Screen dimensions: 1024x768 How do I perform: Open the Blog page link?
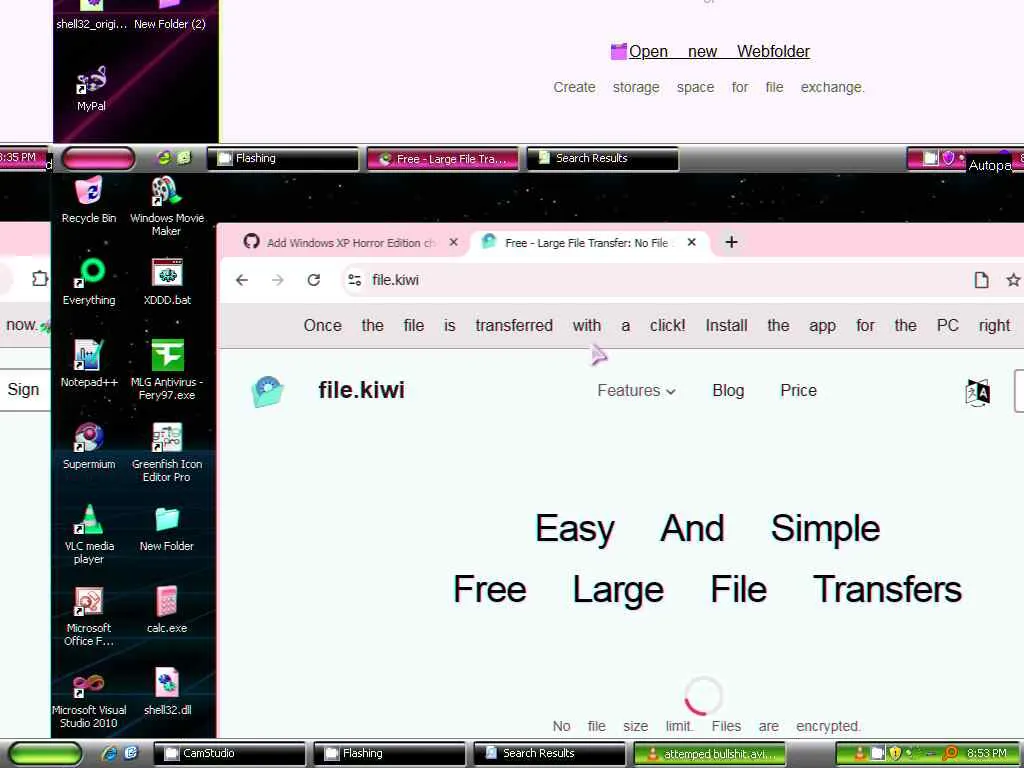click(x=728, y=391)
